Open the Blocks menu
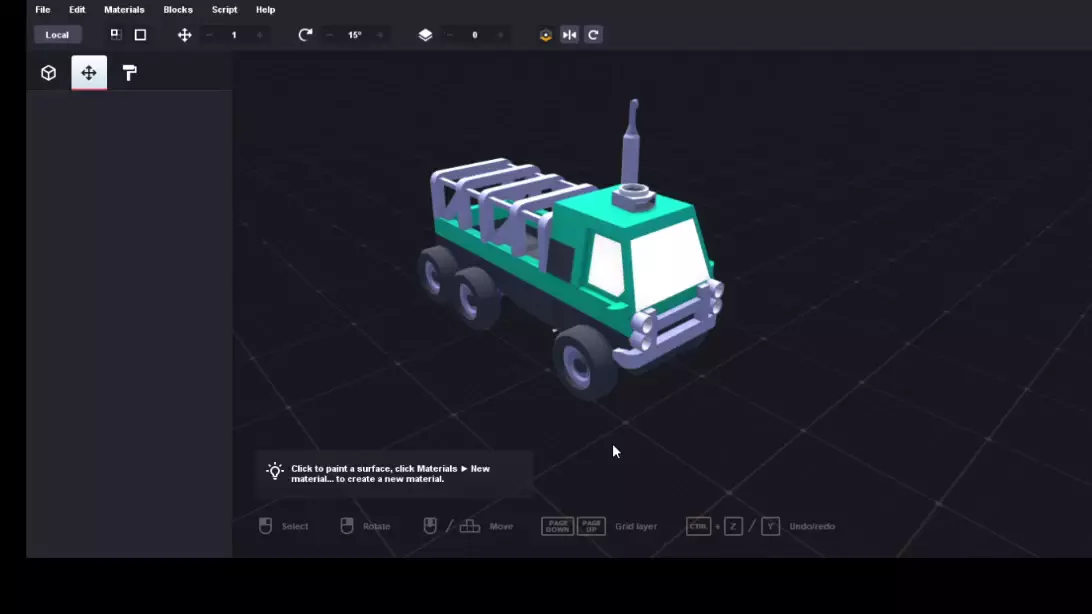 coord(178,10)
